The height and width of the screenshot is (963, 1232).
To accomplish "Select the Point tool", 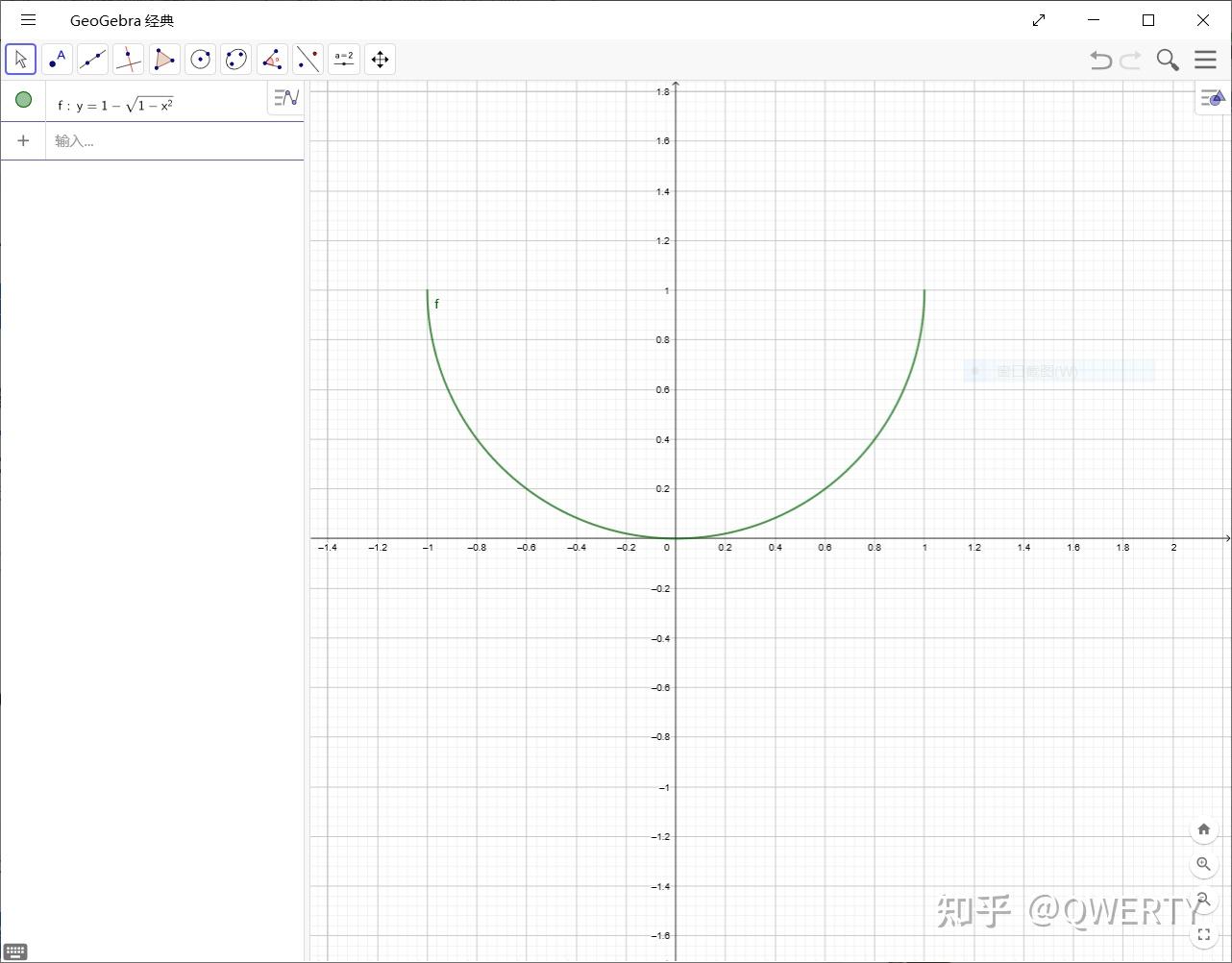I will [57, 59].
